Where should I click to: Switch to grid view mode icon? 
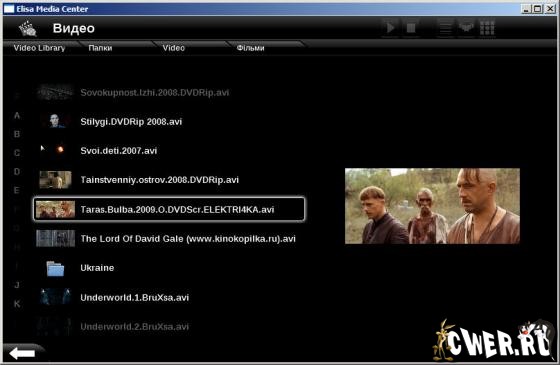click(487, 28)
